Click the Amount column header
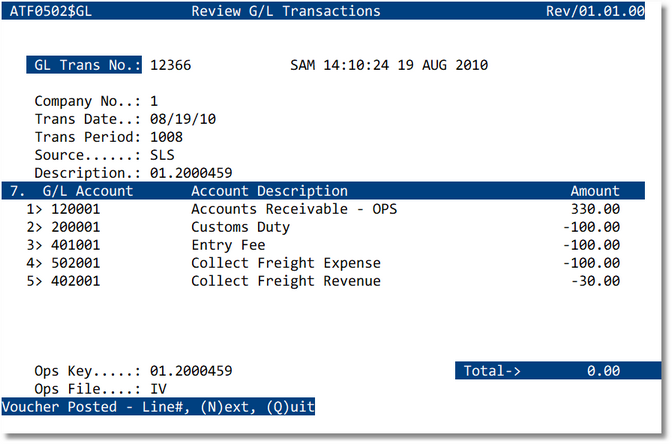672x444 pixels. [x=595, y=191]
